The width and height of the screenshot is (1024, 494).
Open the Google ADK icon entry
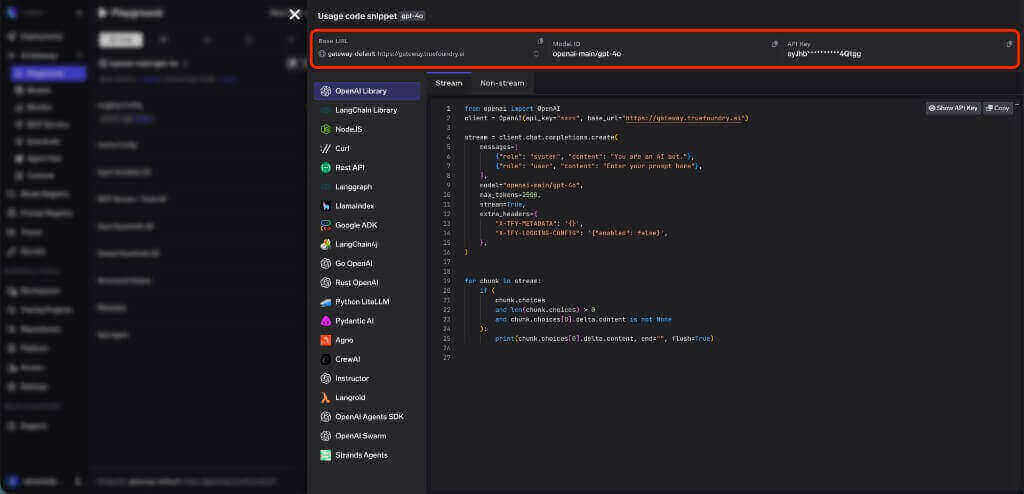click(325, 225)
